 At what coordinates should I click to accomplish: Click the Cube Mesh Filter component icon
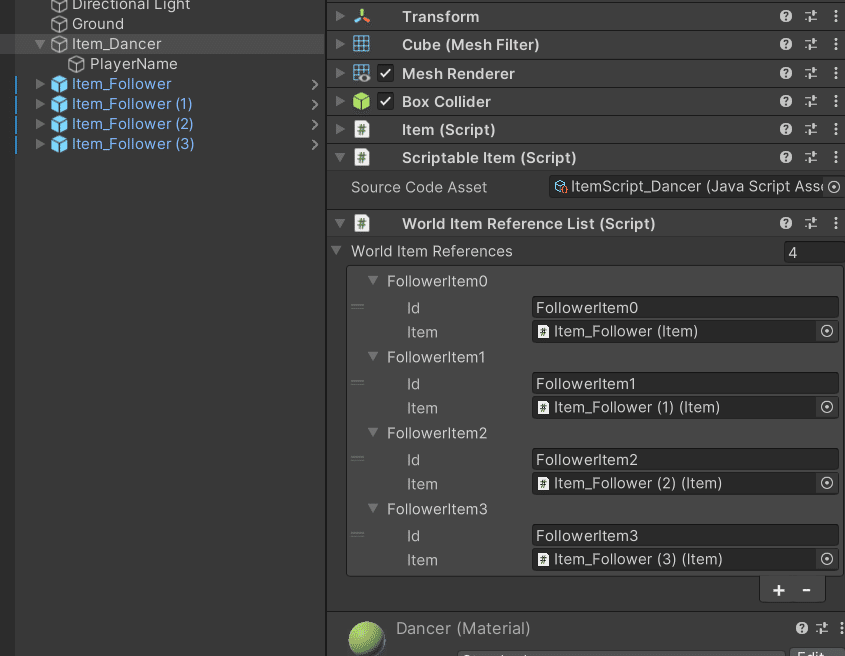click(x=361, y=44)
